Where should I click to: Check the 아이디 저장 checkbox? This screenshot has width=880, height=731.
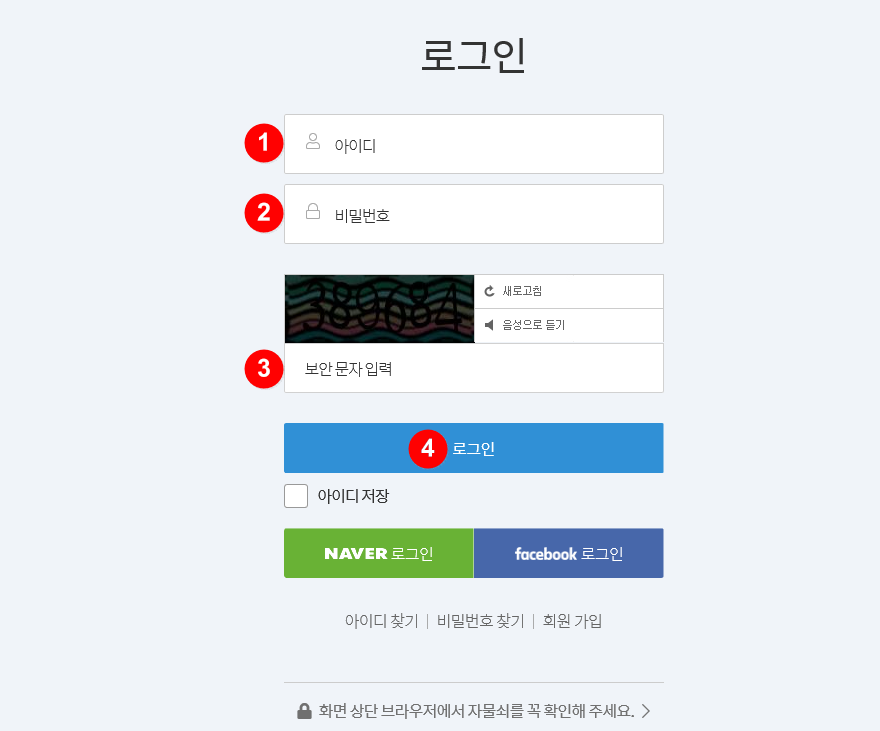[296, 496]
